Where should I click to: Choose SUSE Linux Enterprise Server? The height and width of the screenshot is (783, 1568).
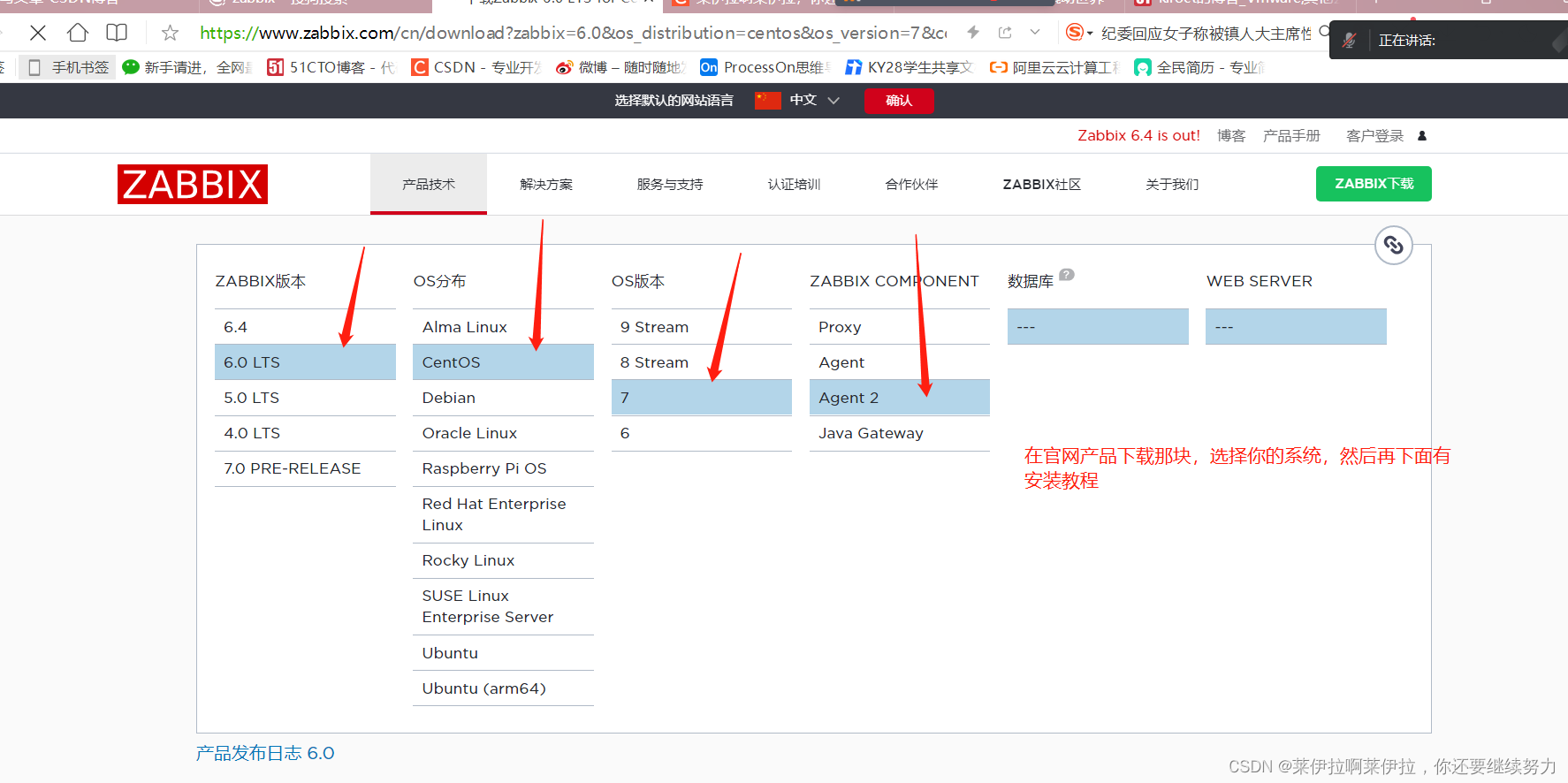pos(503,606)
